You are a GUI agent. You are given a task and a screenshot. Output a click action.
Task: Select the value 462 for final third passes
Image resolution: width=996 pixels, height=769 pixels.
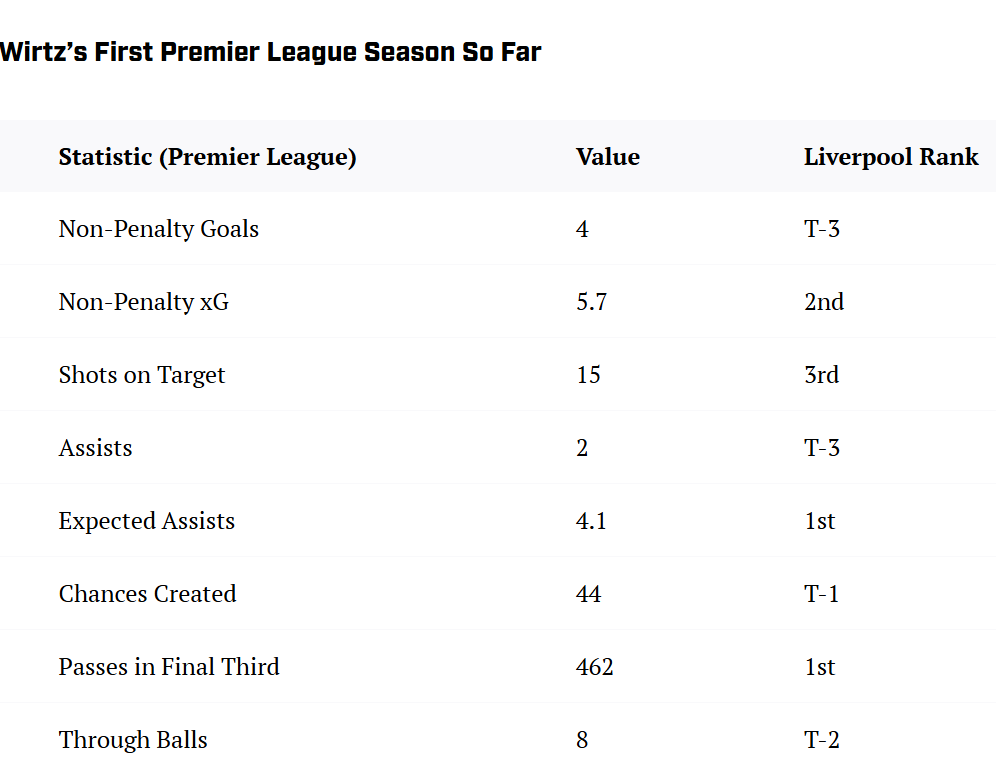pos(595,667)
